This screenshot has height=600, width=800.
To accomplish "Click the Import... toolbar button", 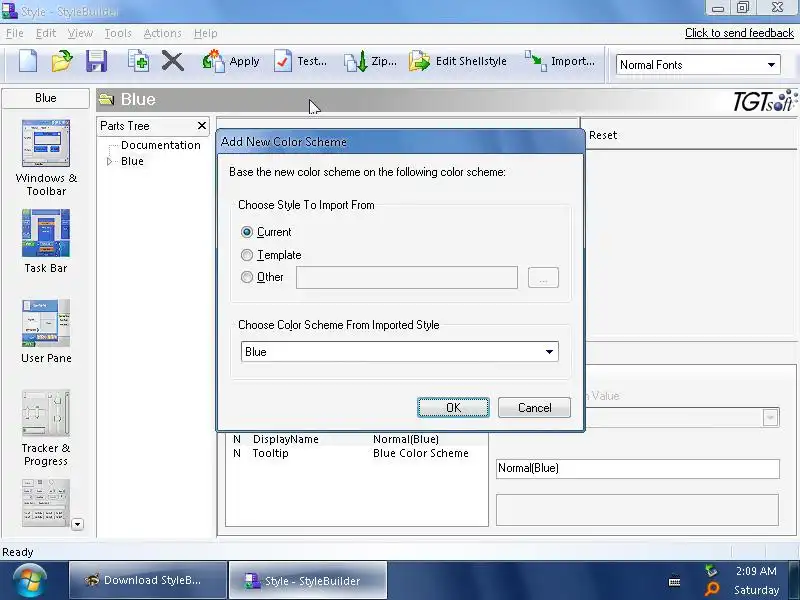I will click(560, 61).
